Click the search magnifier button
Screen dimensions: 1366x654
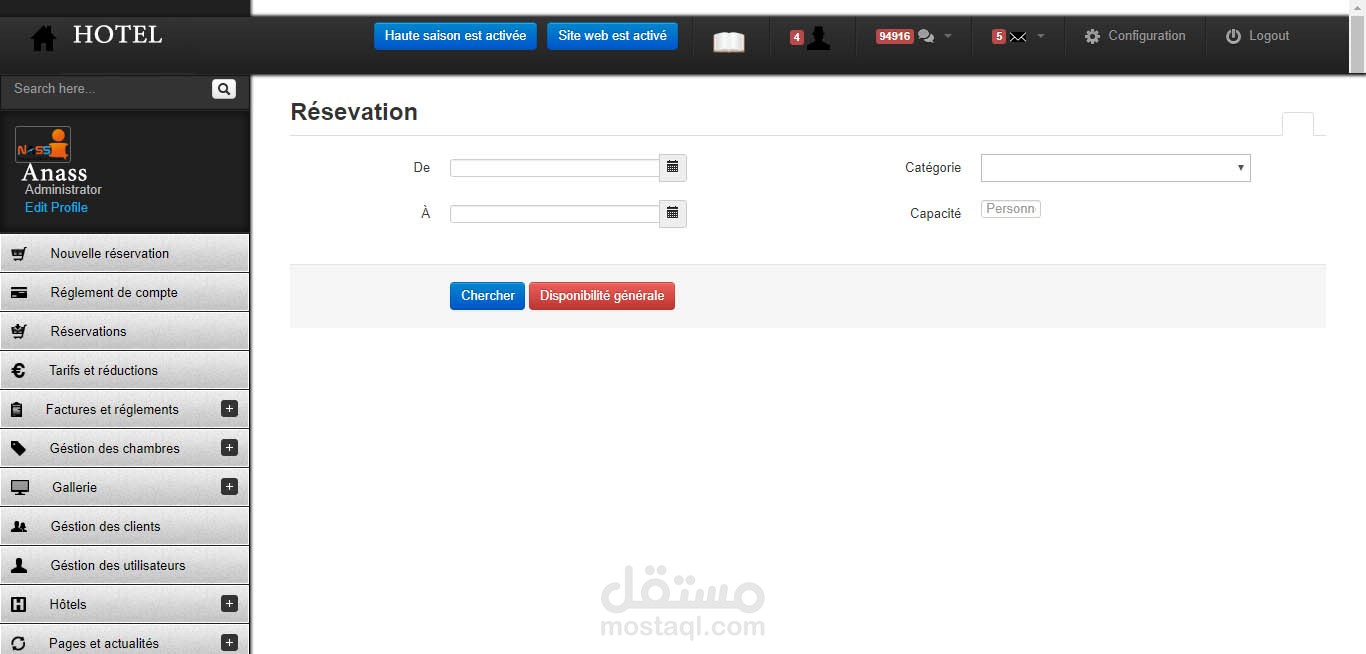pyautogui.click(x=224, y=89)
